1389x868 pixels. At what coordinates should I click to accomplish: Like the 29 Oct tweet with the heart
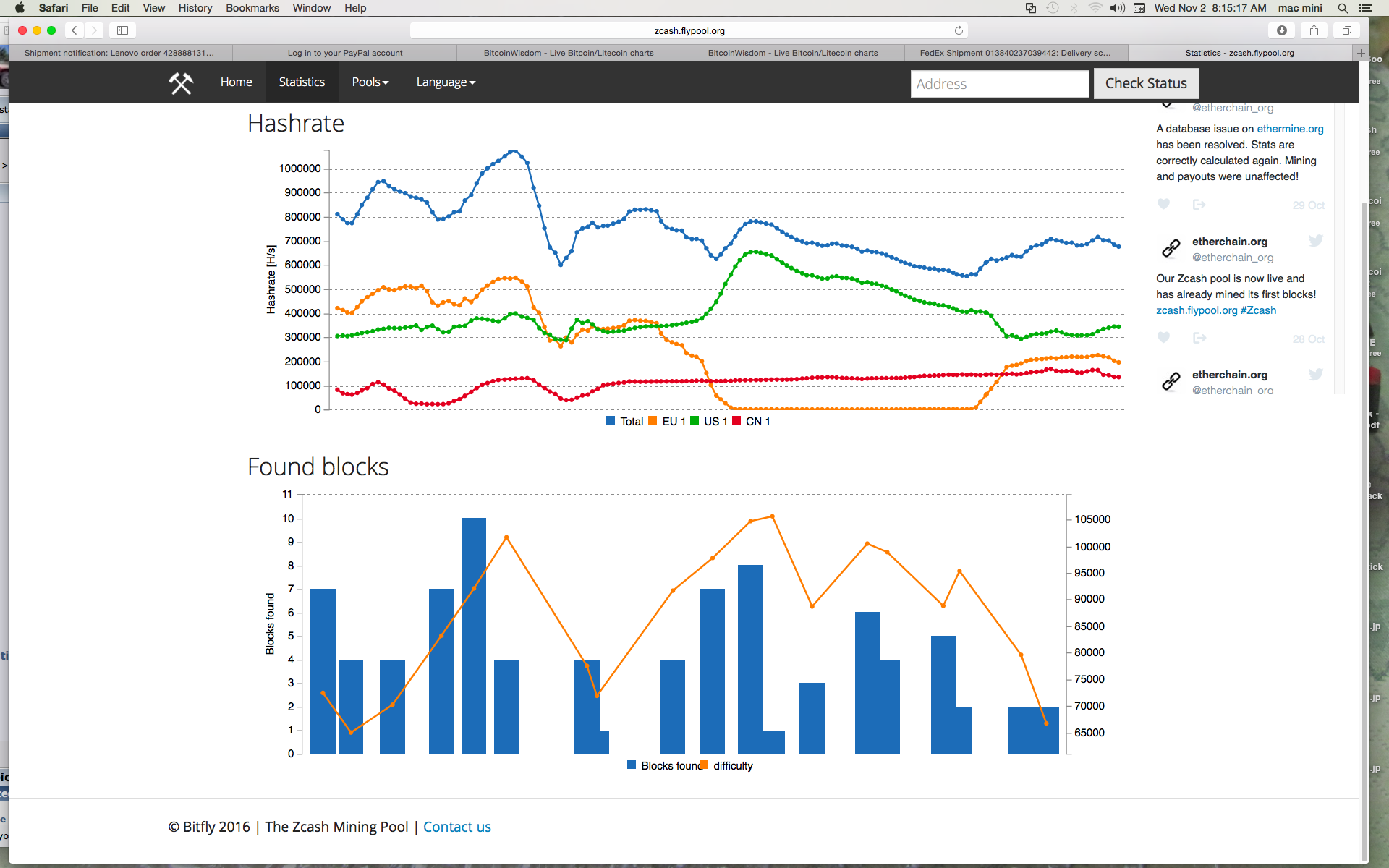coord(1163,205)
